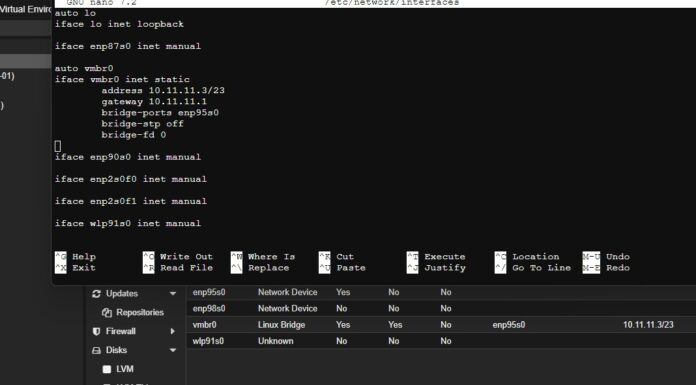Click the 'auto lo' line in terminal

pos(75,13)
